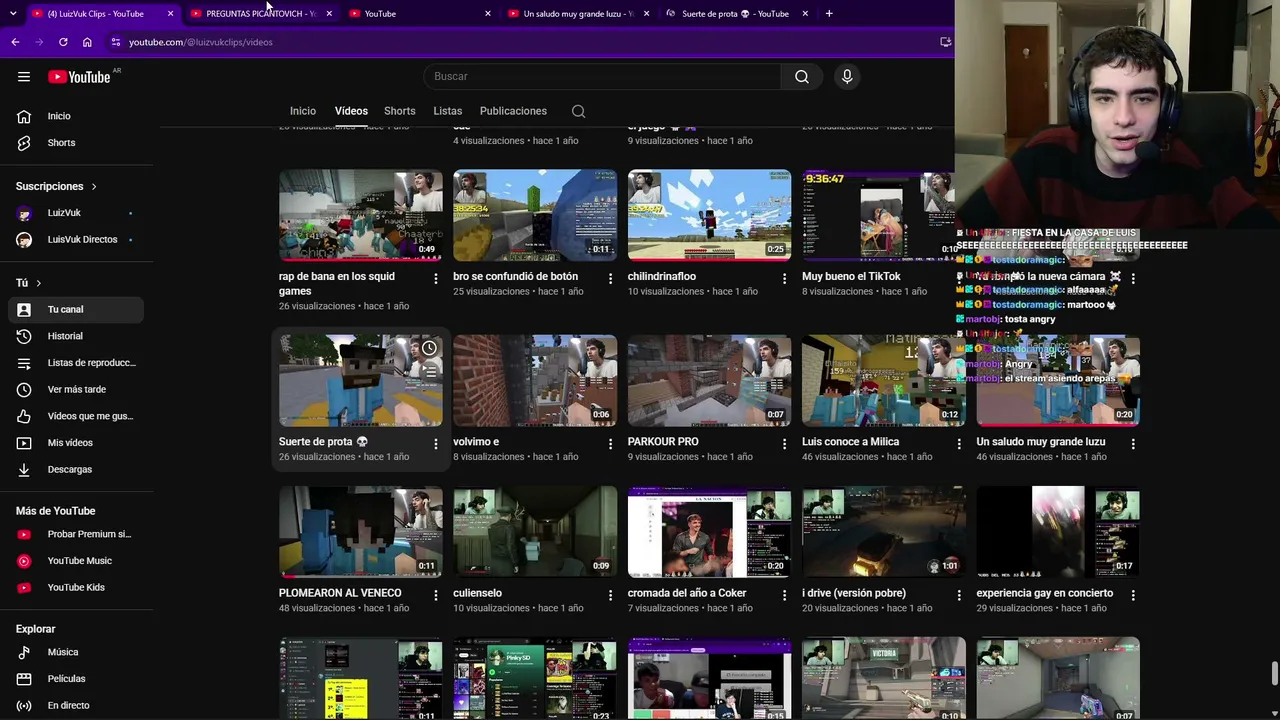Start voice search with the microphone
Viewport: 1280px width, 720px height.
[x=847, y=77]
